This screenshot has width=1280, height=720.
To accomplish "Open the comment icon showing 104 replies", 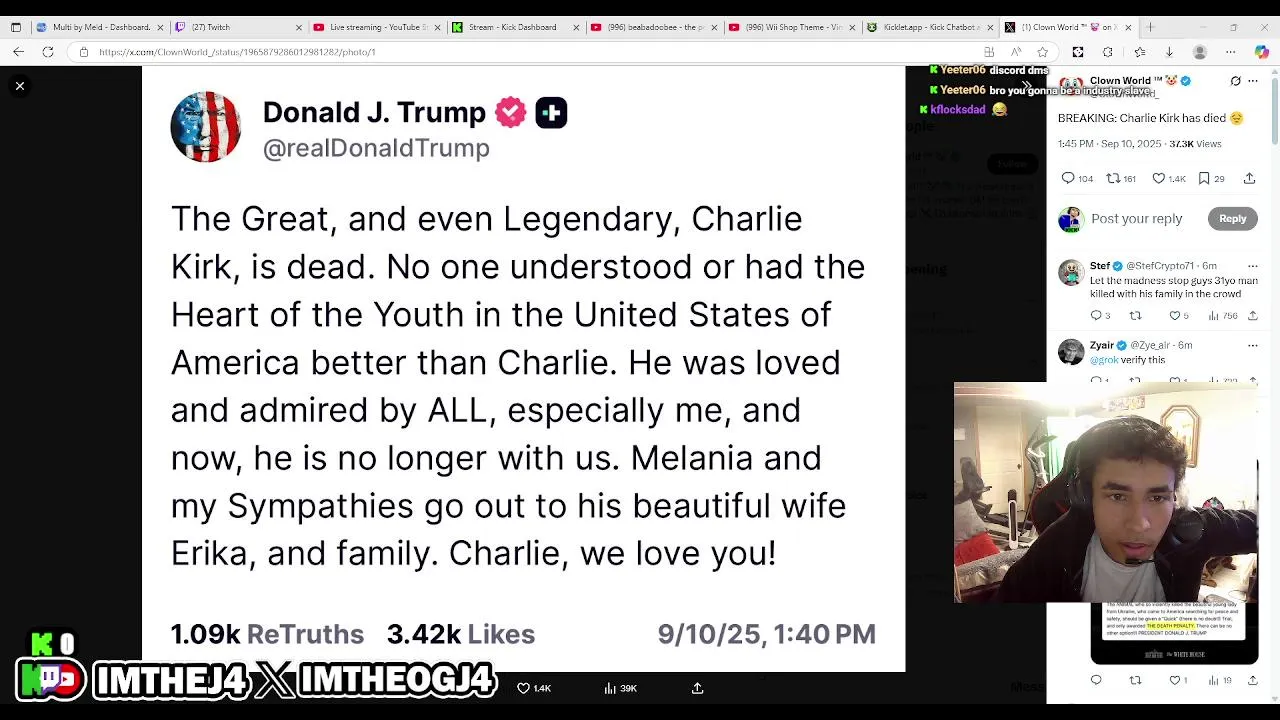I will 1068,178.
